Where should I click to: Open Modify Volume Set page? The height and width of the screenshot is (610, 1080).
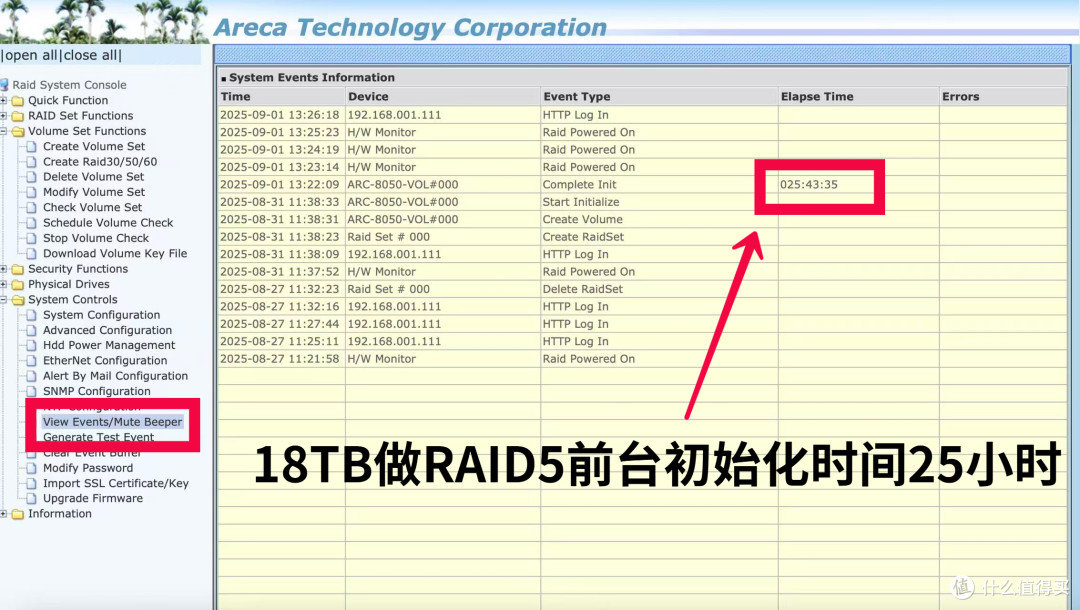click(x=94, y=192)
